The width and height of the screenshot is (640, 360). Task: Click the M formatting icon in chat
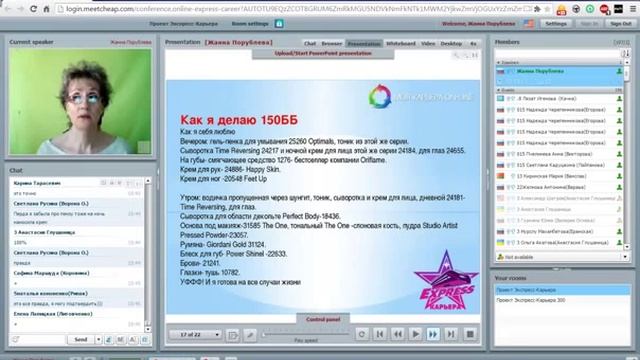coord(121,339)
